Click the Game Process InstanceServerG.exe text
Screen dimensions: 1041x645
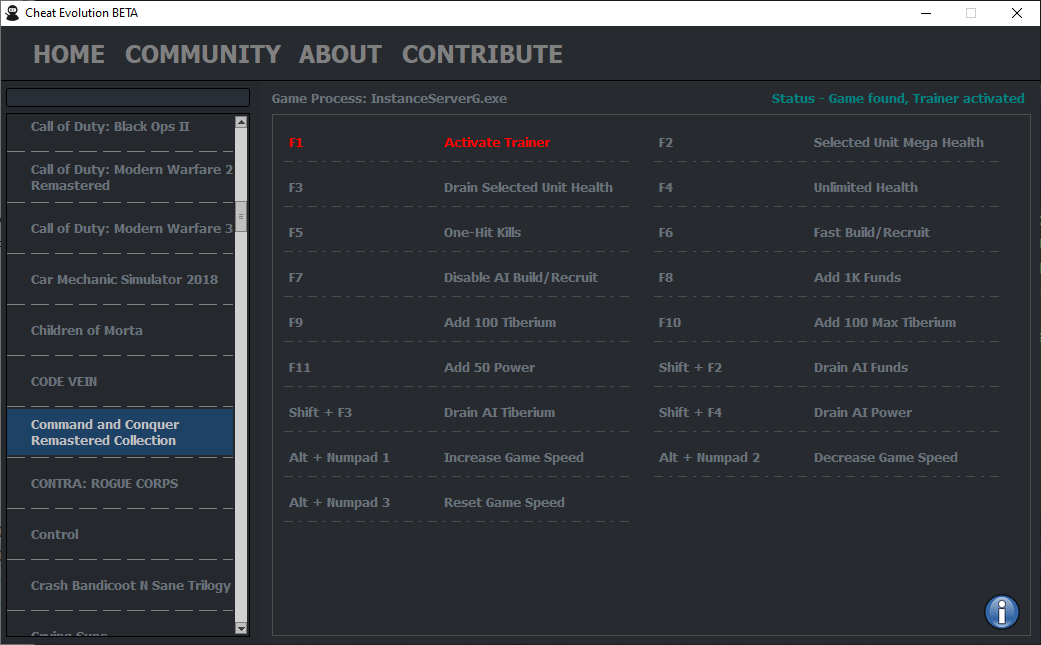(389, 99)
